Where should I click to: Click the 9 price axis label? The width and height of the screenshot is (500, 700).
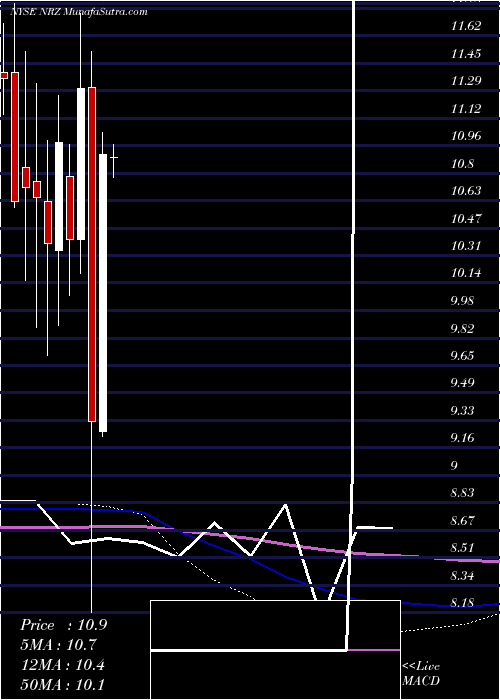[454, 466]
